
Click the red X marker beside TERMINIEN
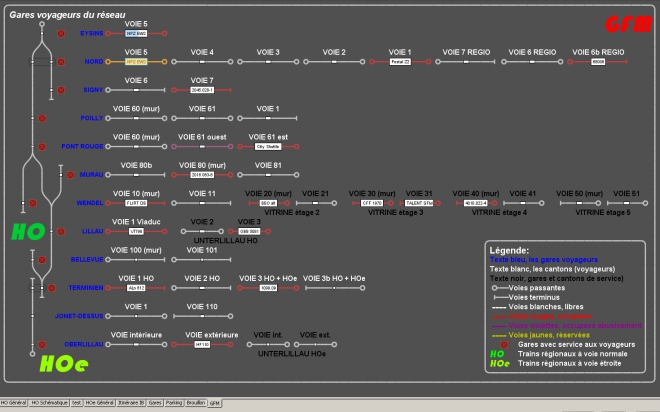pos(51,288)
